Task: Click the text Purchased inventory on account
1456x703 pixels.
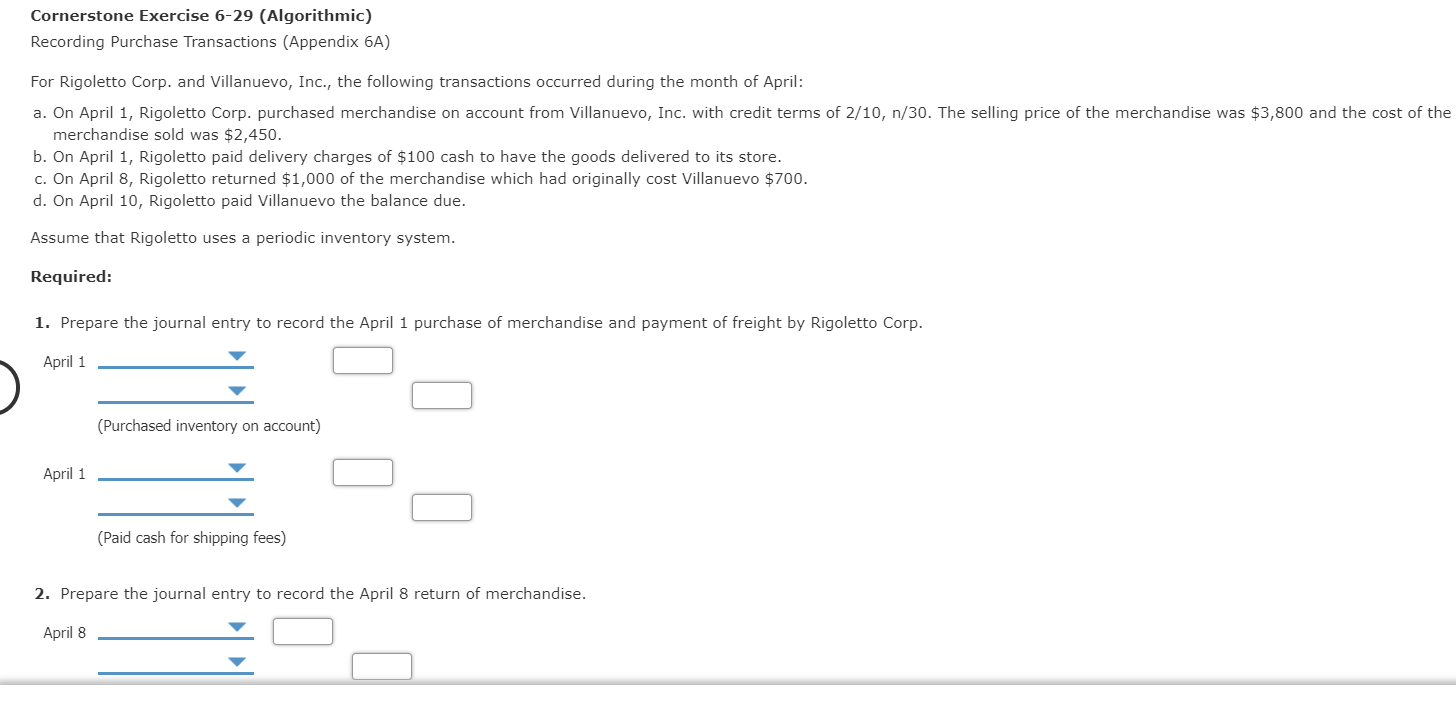Action: [208, 425]
